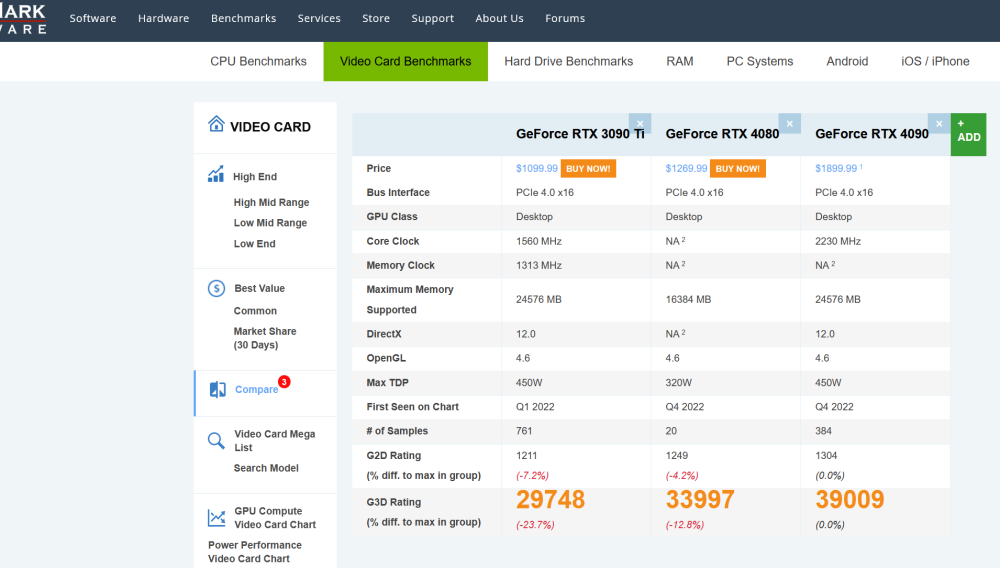Click BUY NOW for RTX 3090 Ti
The height and width of the screenshot is (568, 1000).
click(x=588, y=169)
